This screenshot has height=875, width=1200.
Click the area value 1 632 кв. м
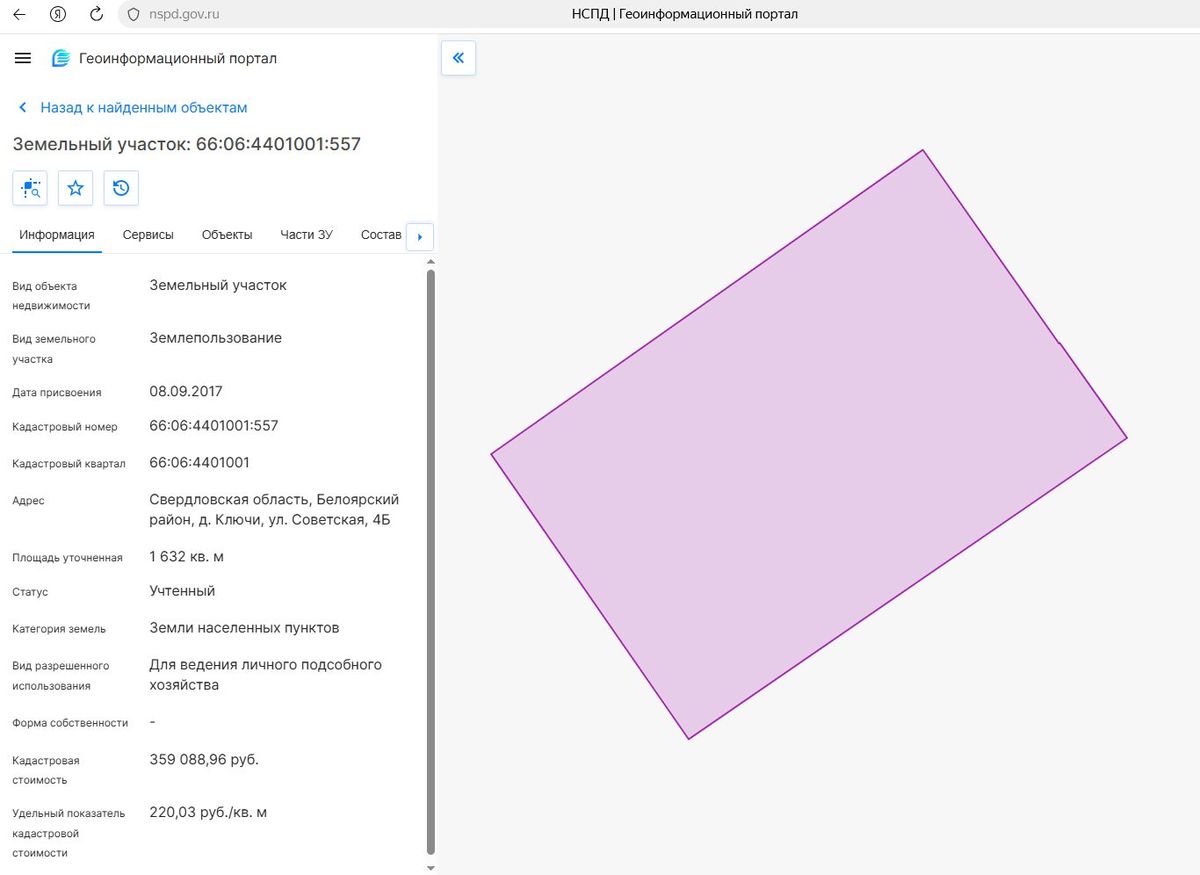coord(187,557)
